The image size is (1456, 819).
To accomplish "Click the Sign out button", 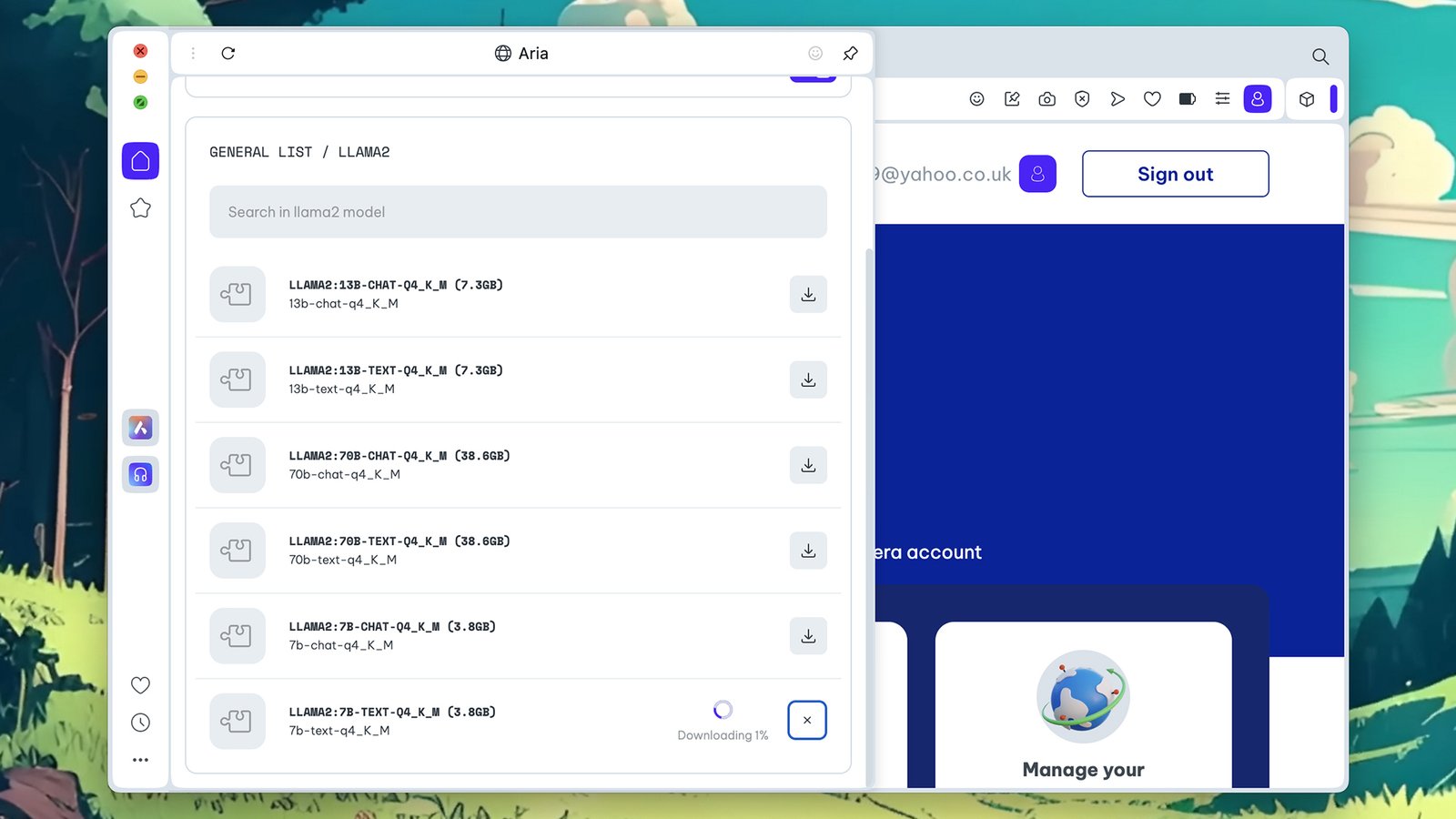I will point(1176,174).
